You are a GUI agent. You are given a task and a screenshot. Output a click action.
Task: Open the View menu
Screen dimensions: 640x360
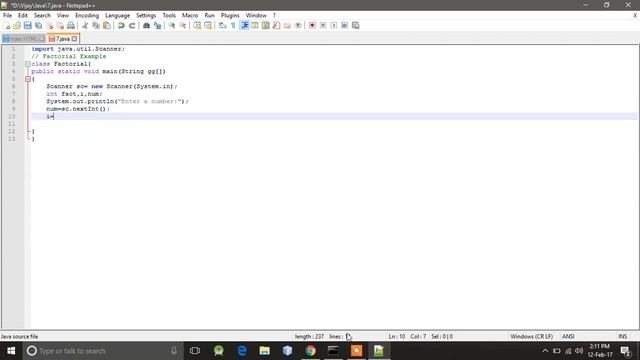62,15
